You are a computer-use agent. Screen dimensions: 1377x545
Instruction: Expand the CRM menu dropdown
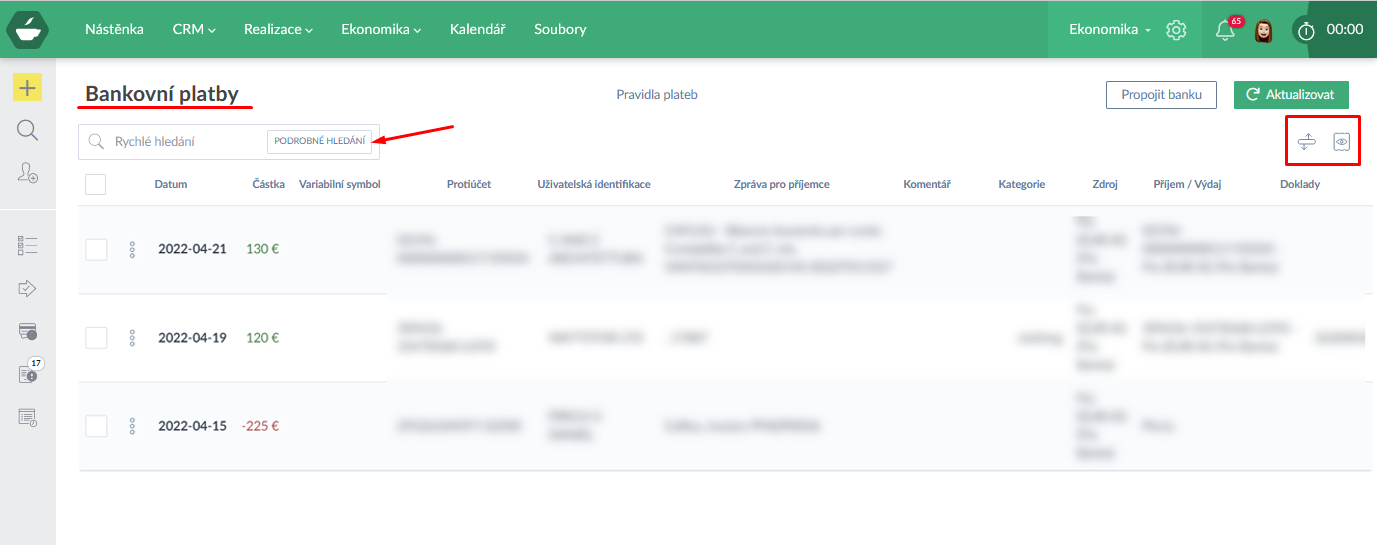[194, 30]
